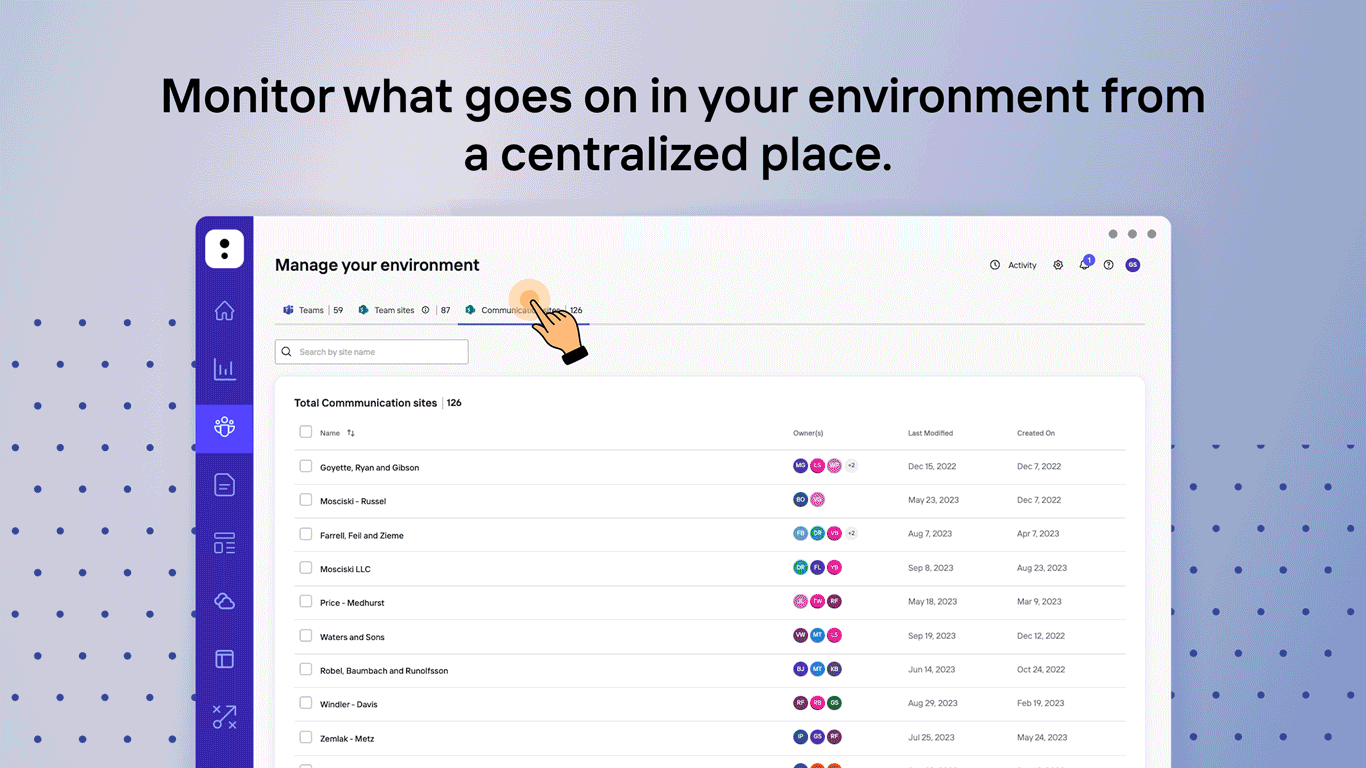This screenshot has width=1366, height=768.
Task: Open the Analytics chart icon in the sidebar
Action: [x=224, y=369]
